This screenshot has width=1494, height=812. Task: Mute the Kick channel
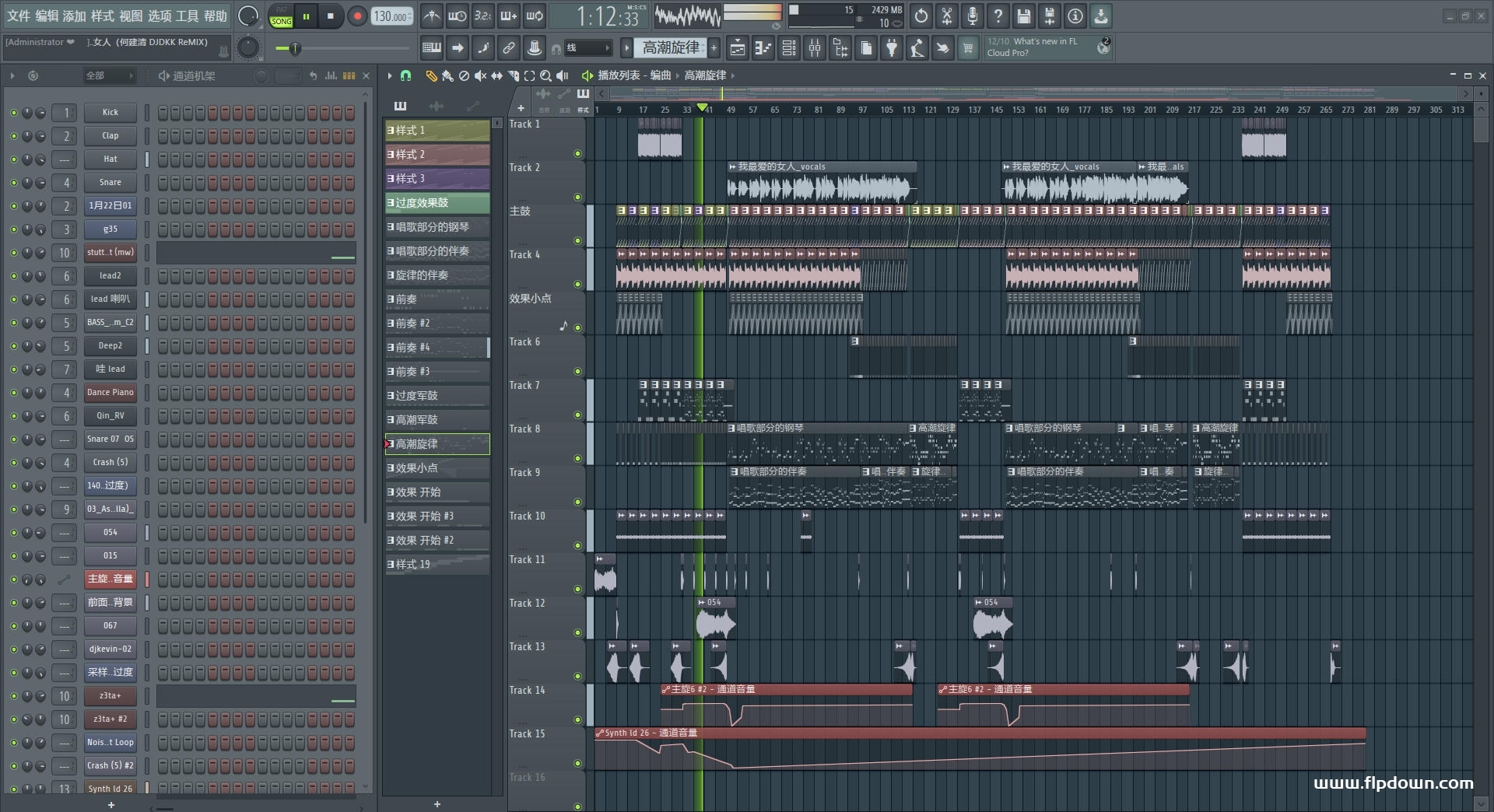[13, 113]
